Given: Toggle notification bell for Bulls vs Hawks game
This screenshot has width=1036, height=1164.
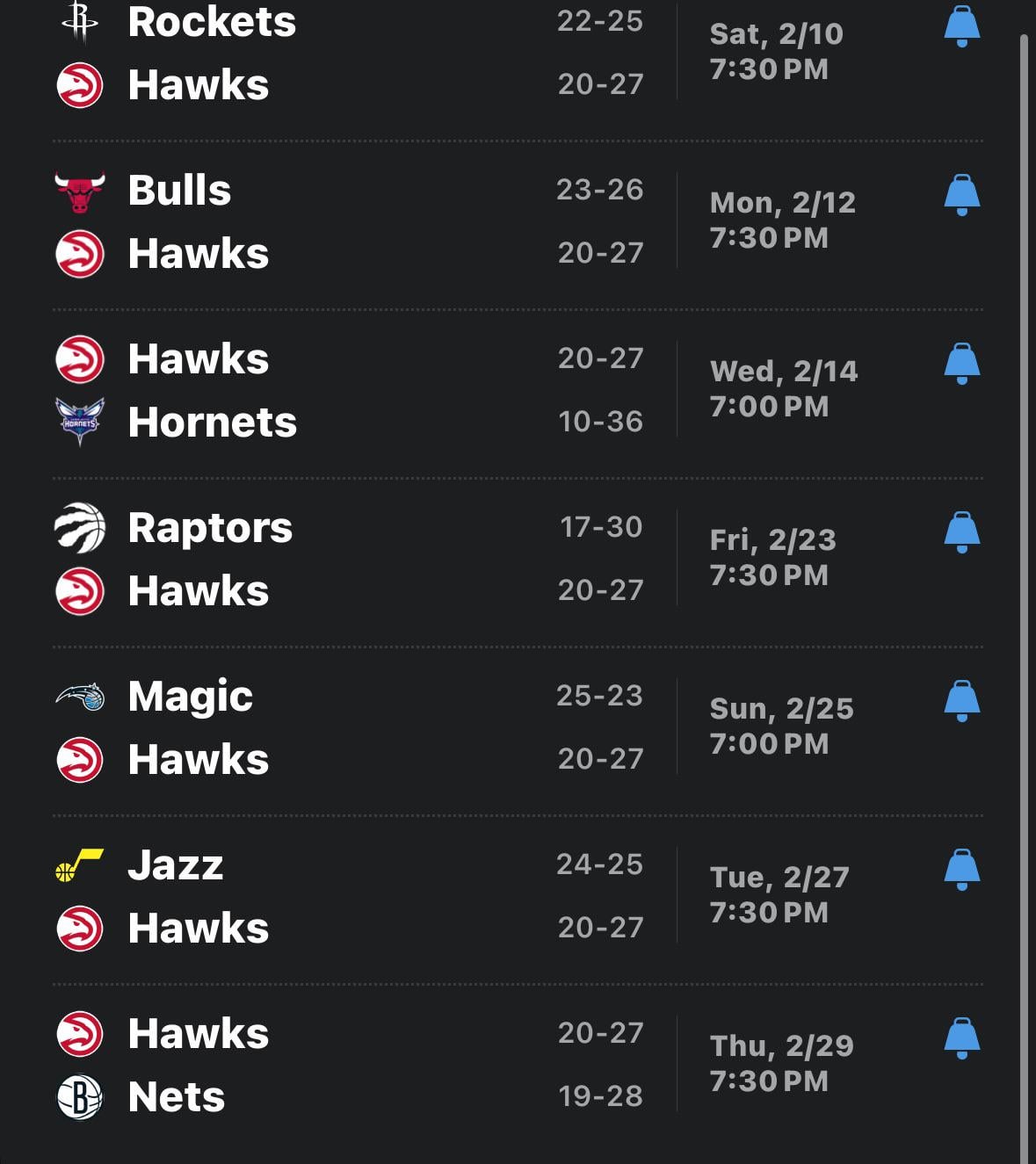Looking at the screenshot, I should click(x=961, y=195).
